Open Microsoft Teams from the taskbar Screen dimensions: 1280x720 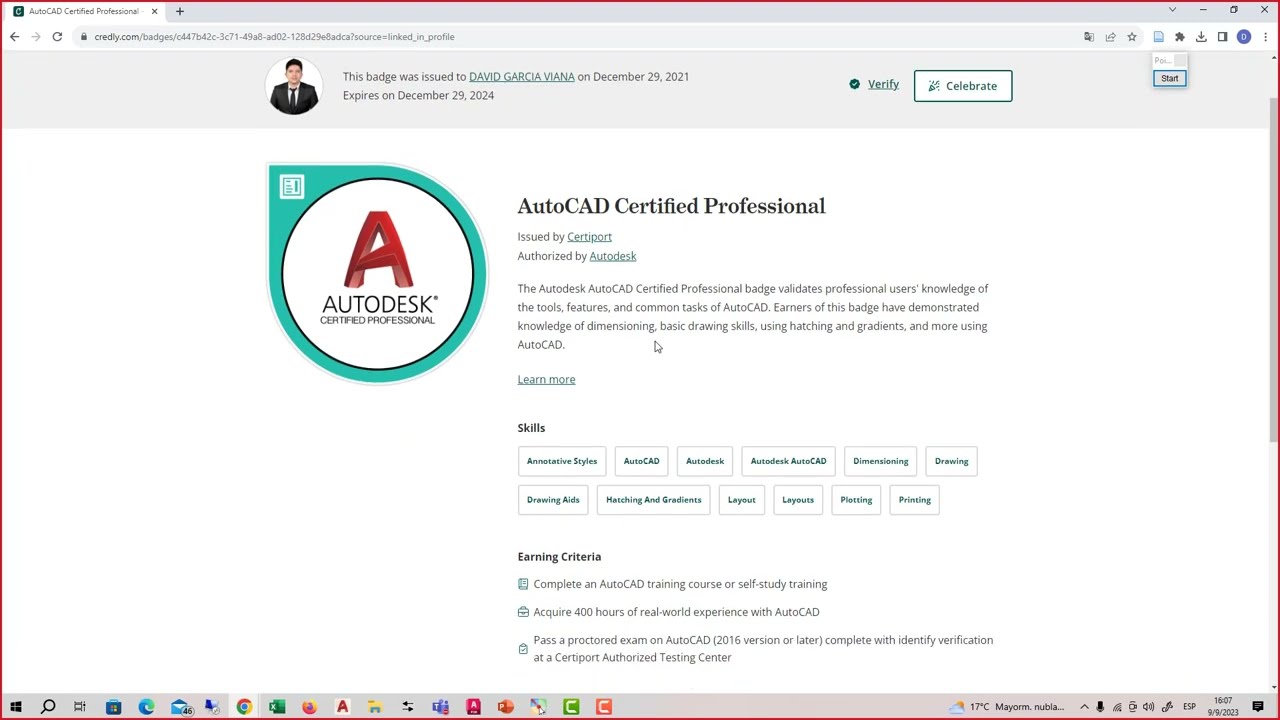click(441, 707)
